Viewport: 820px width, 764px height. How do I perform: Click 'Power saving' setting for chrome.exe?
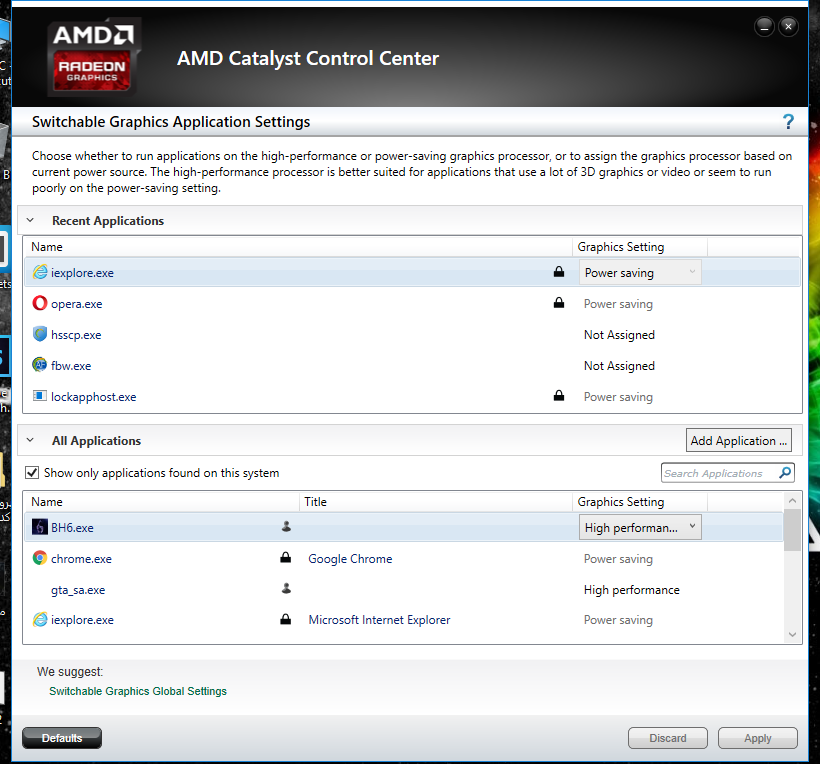[x=618, y=559]
